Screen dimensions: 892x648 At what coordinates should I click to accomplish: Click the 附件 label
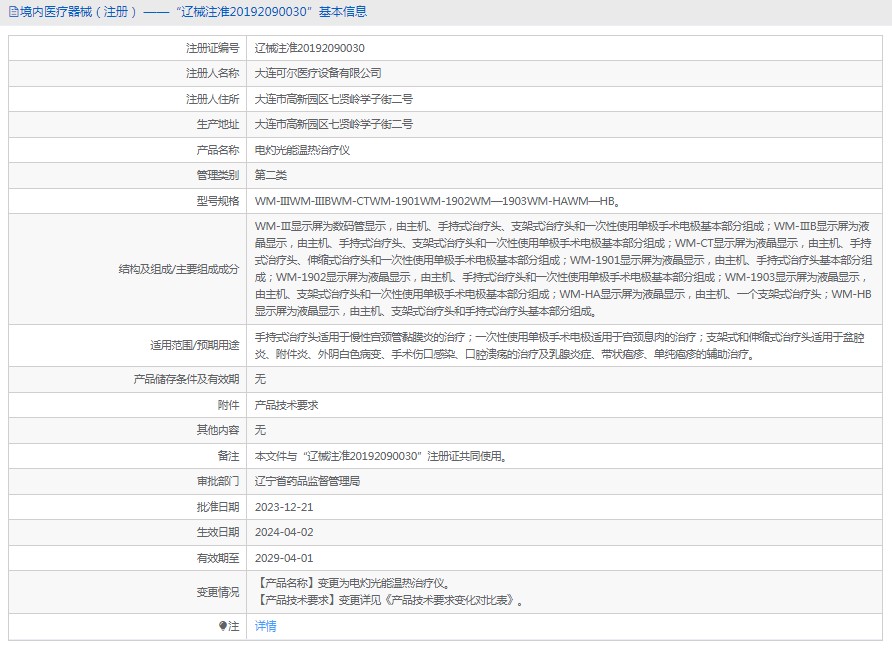228,405
